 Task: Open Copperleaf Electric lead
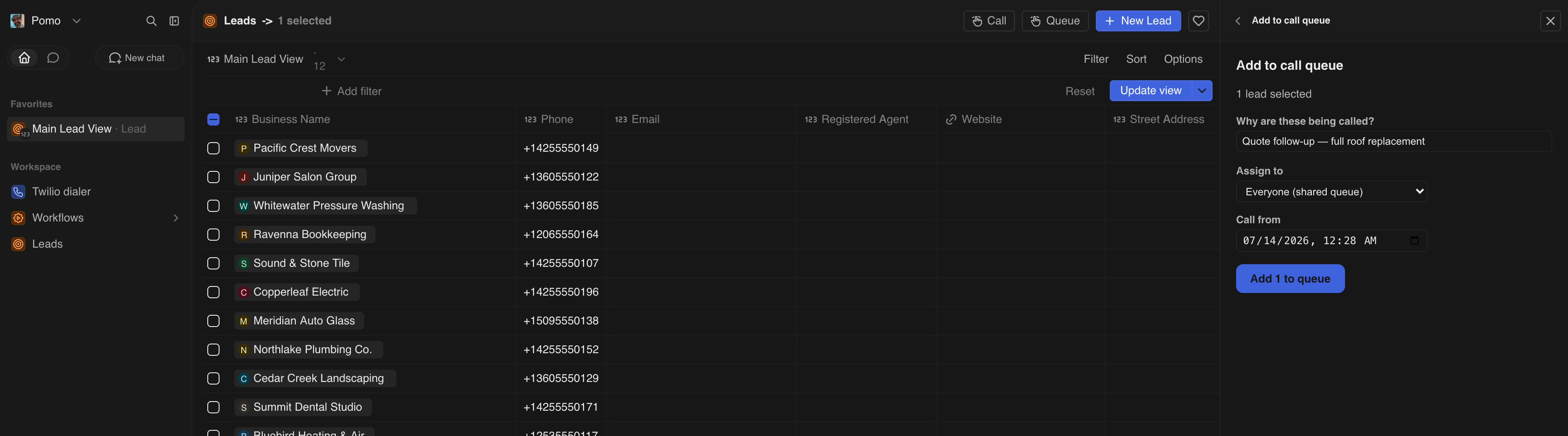[x=297, y=292]
